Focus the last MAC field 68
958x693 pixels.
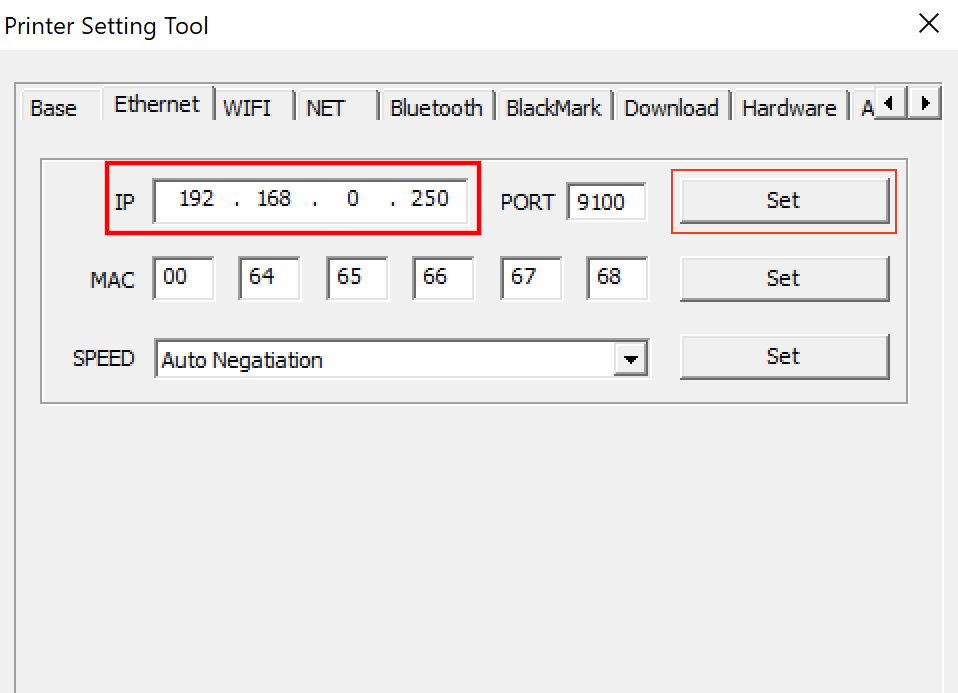(616, 278)
